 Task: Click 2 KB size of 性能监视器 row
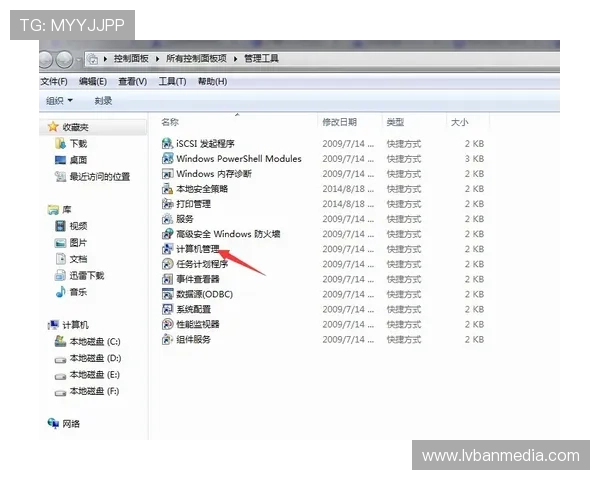[x=474, y=324]
